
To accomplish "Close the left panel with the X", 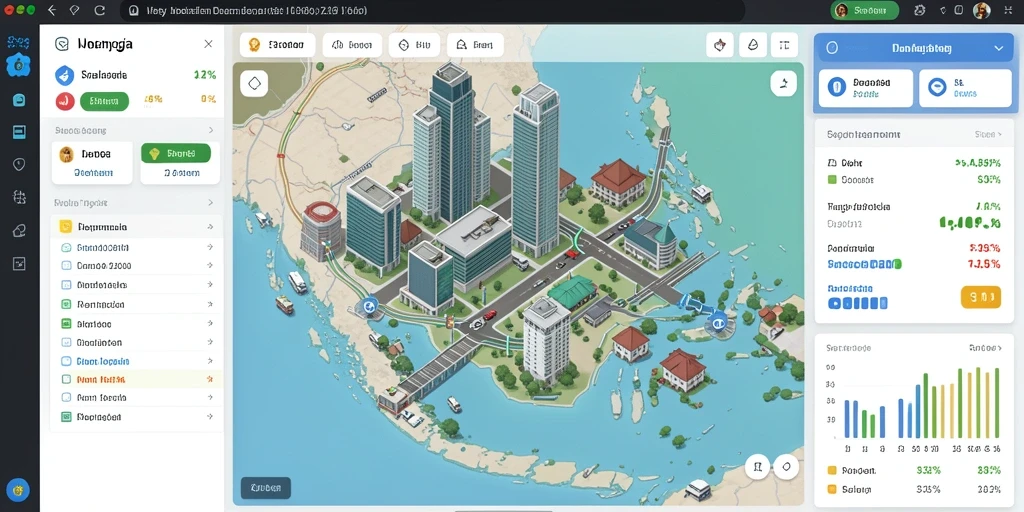I will pyautogui.click(x=208, y=44).
